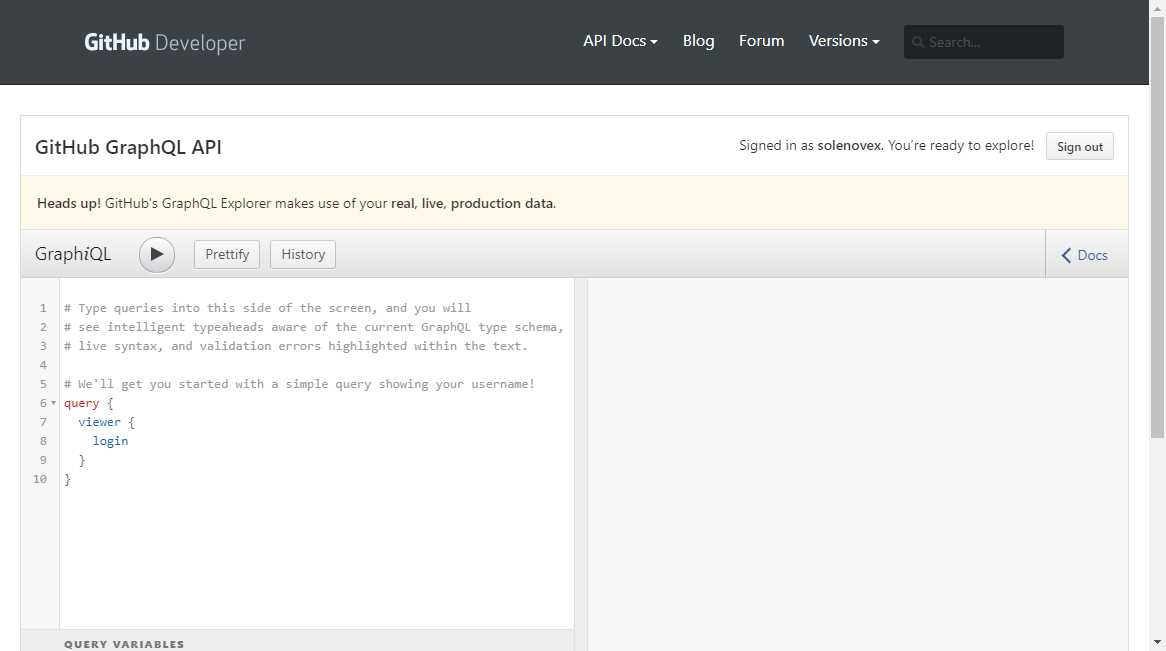The width and height of the screenshot is (1166, 651).
Task: Click the Heads up! warning text
Action: pyautogui.click(x=68, y=203)
